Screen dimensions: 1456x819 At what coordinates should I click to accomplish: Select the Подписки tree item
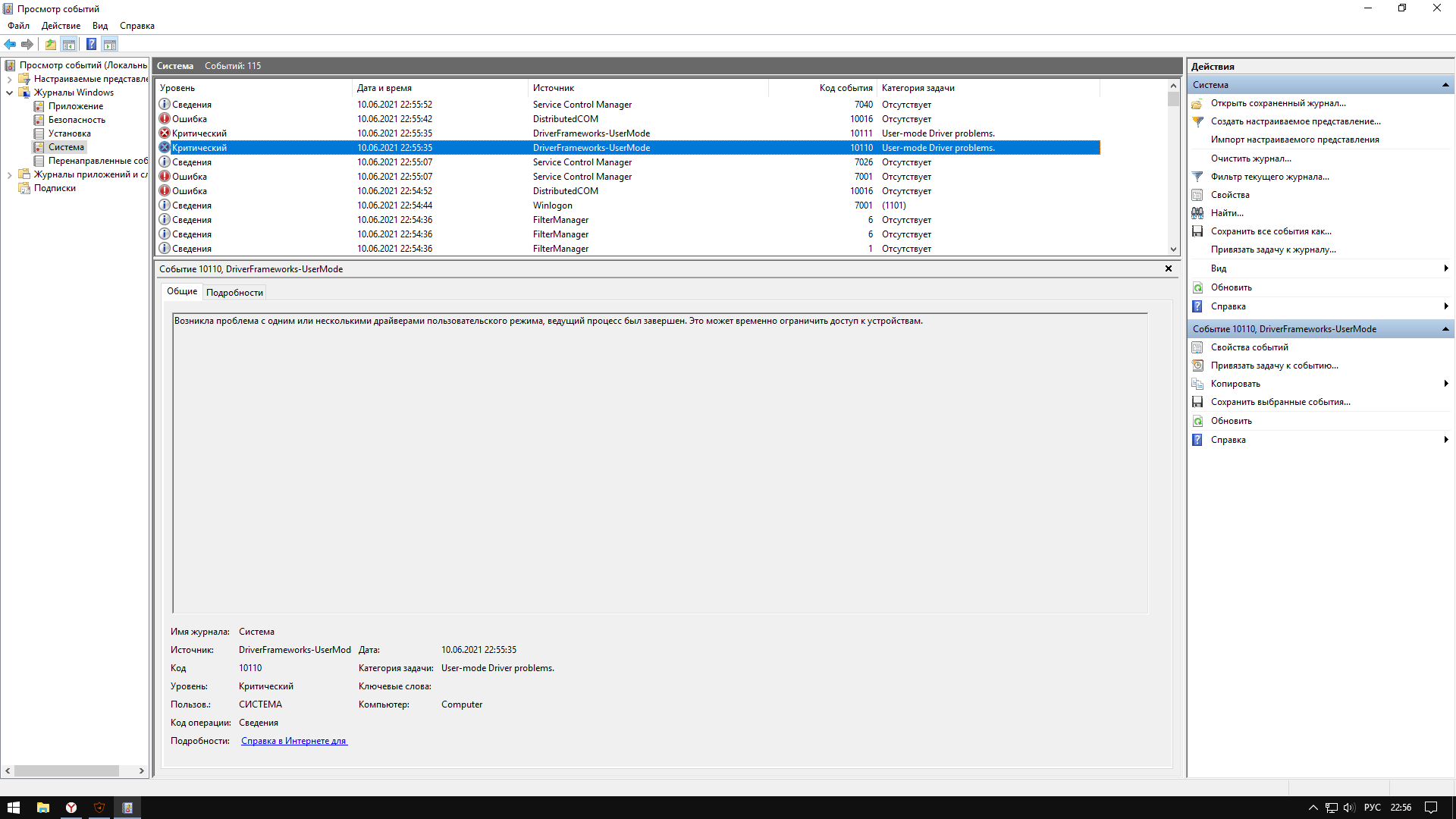pos(55,188)
